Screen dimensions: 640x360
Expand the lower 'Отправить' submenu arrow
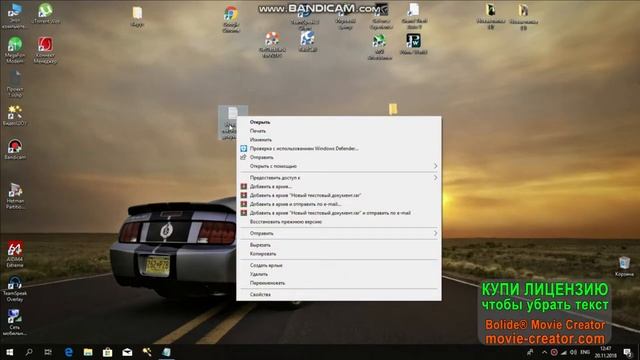click(x=435, y=233)
